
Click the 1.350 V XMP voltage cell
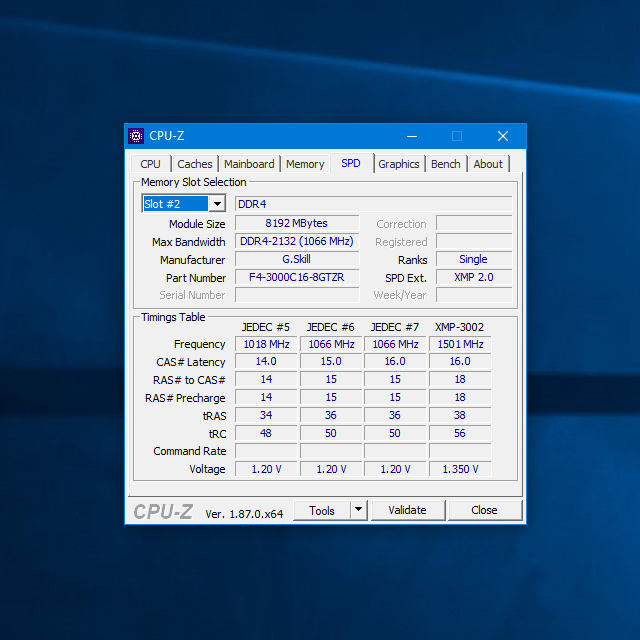[x=460, y=469]
